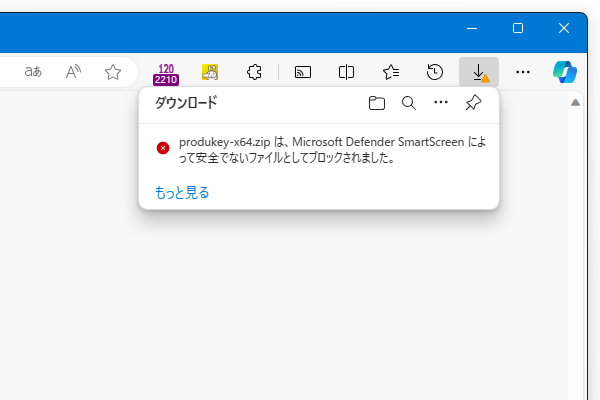The height and width of the screenshot is (400, 600).
Task: Open the yellow rabbit extension icon
Action: [210, 72]
